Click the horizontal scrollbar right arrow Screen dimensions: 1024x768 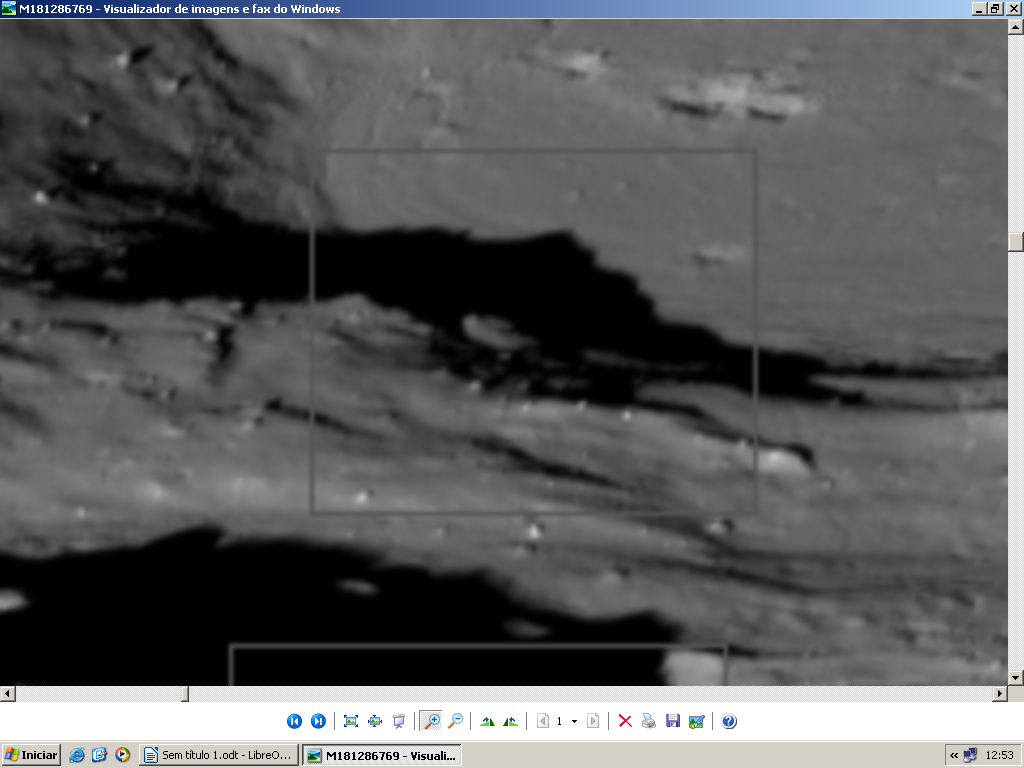tap(1000, 694)
